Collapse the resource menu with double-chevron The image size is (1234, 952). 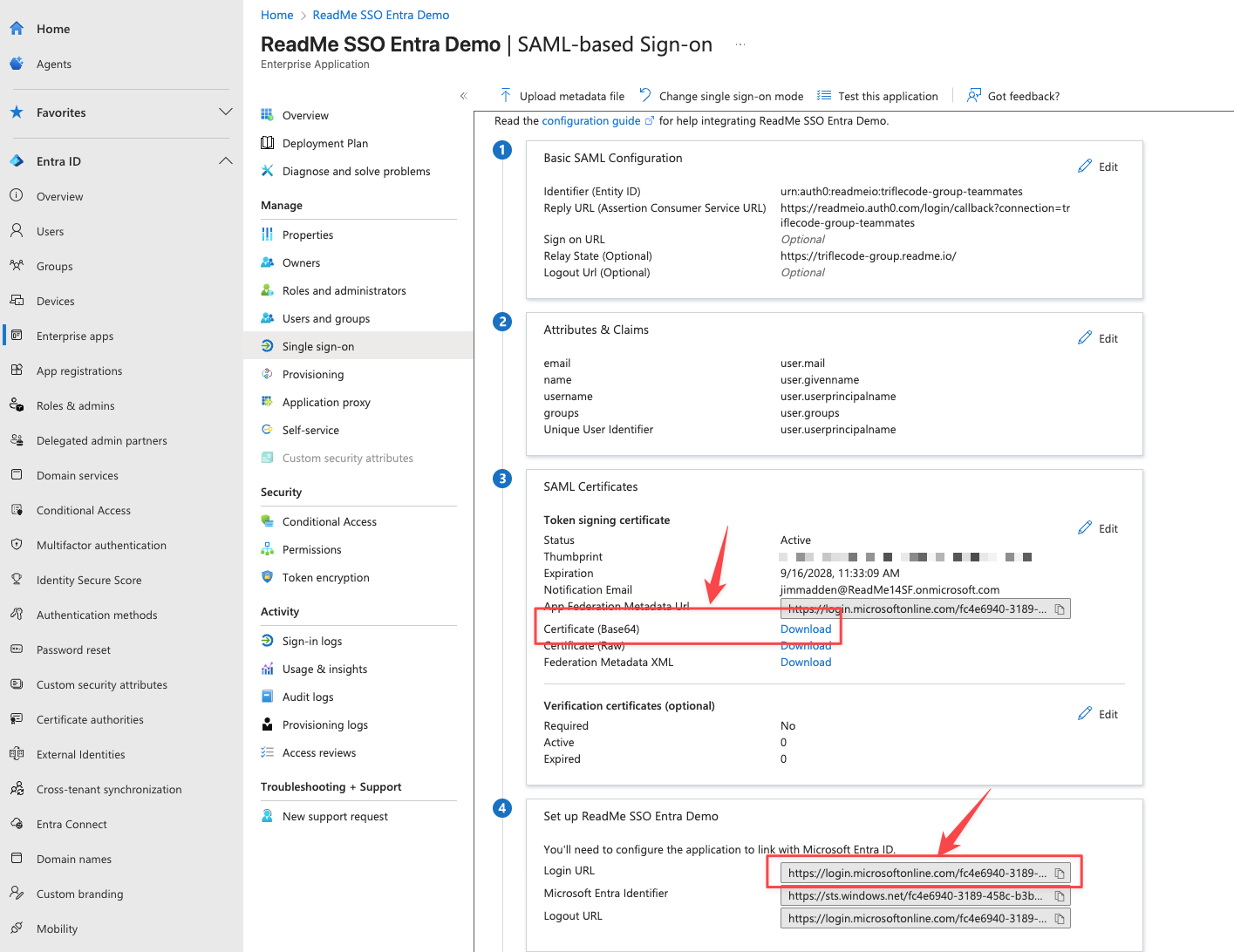click(x=464, y=96)
